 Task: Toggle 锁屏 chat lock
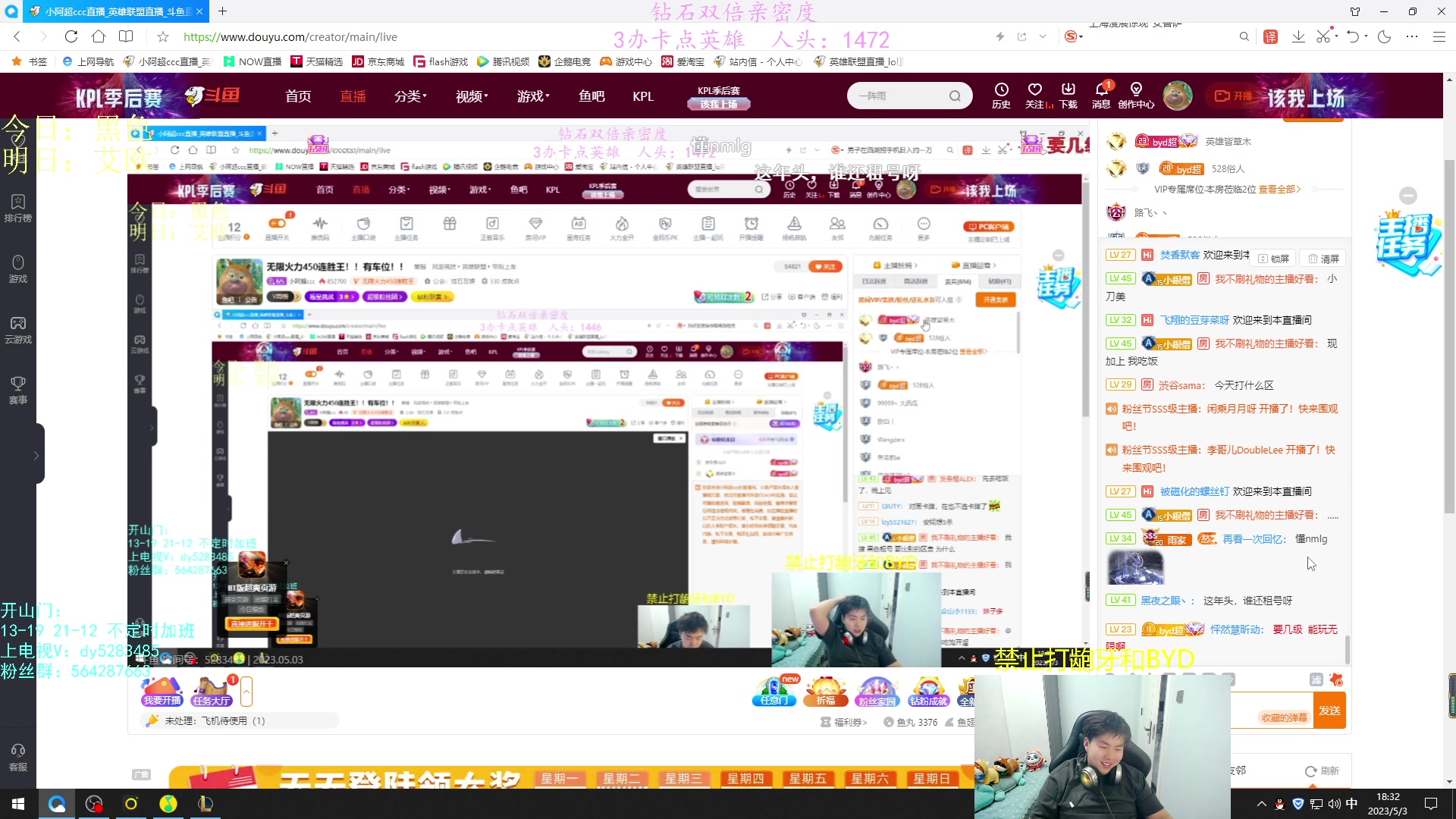pos(1276,258)
